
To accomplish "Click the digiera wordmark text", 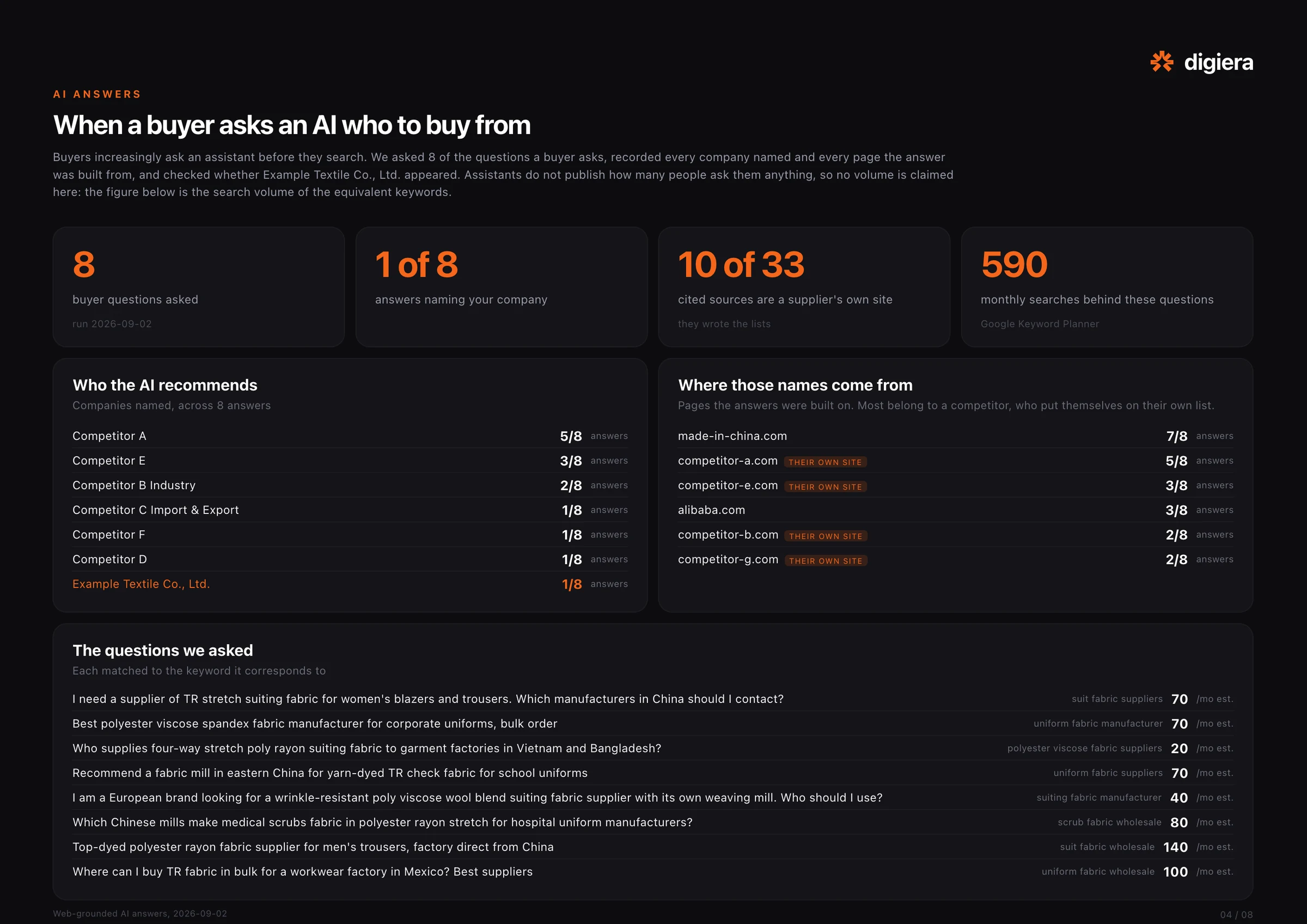I will click(1218, 62).
